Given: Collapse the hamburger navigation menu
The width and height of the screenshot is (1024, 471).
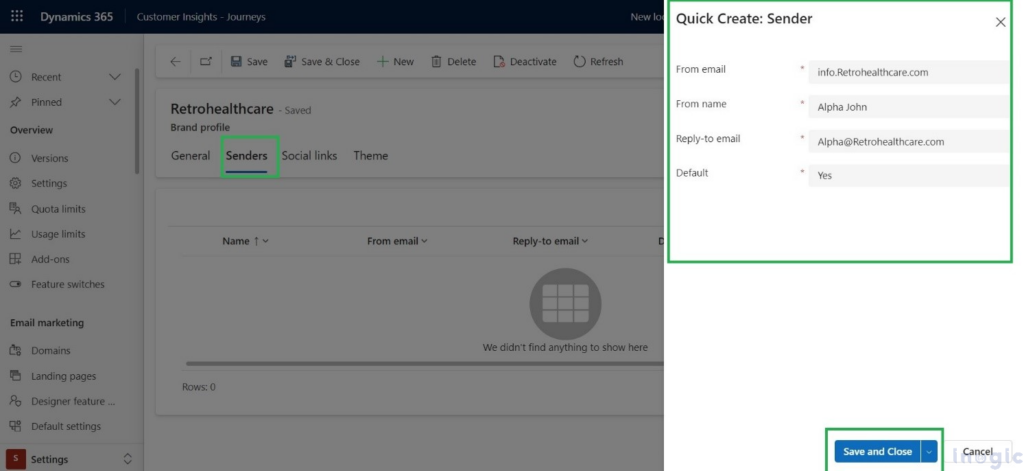Looking at the screenshot, I should point(16,49).
